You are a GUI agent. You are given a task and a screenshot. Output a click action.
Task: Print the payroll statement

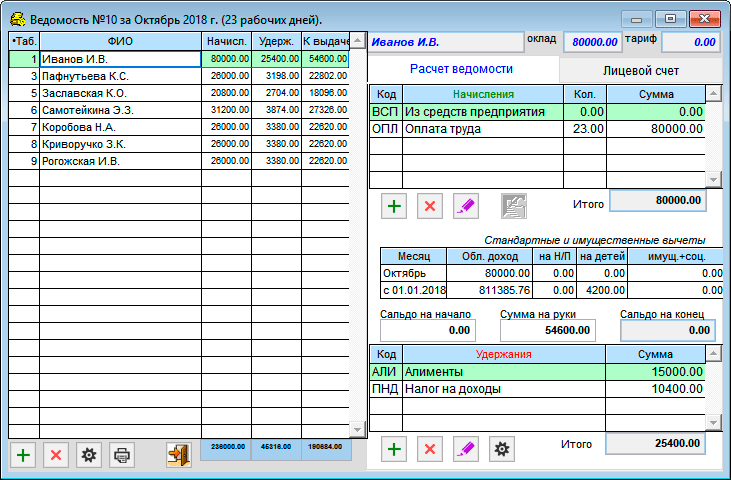tap(122, 455)
